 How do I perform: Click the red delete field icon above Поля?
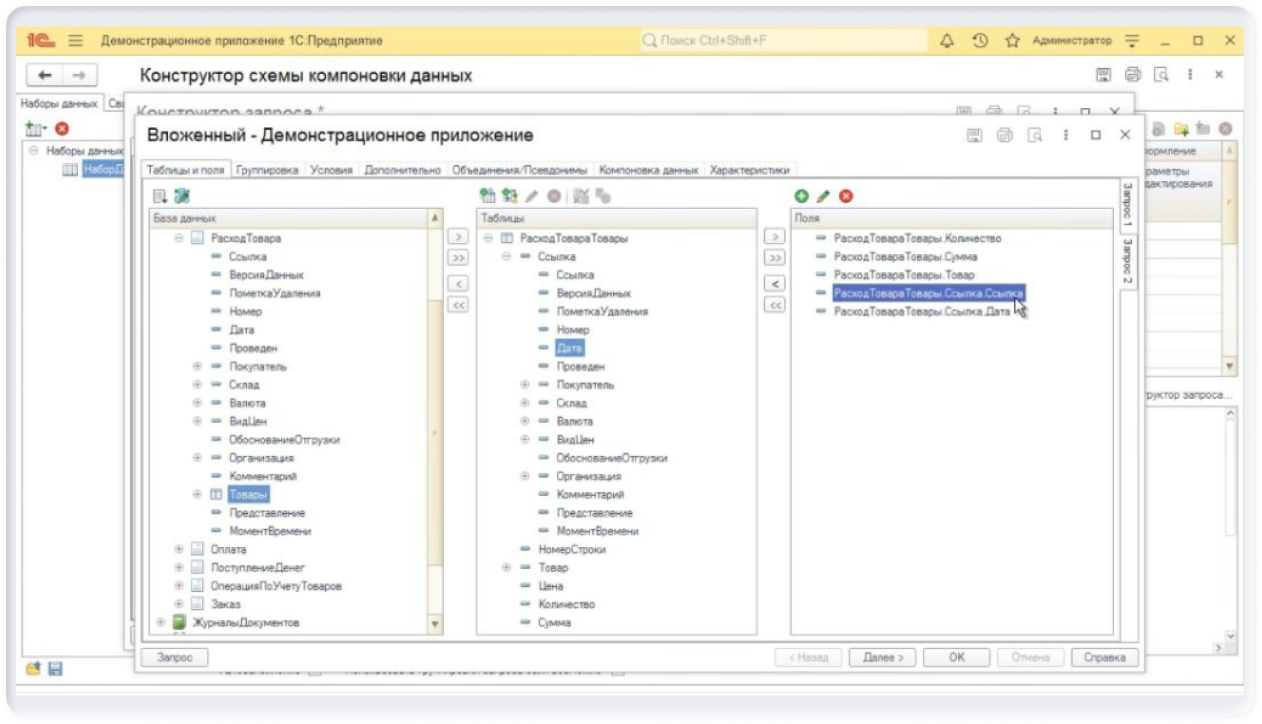(x=846, y=196)
